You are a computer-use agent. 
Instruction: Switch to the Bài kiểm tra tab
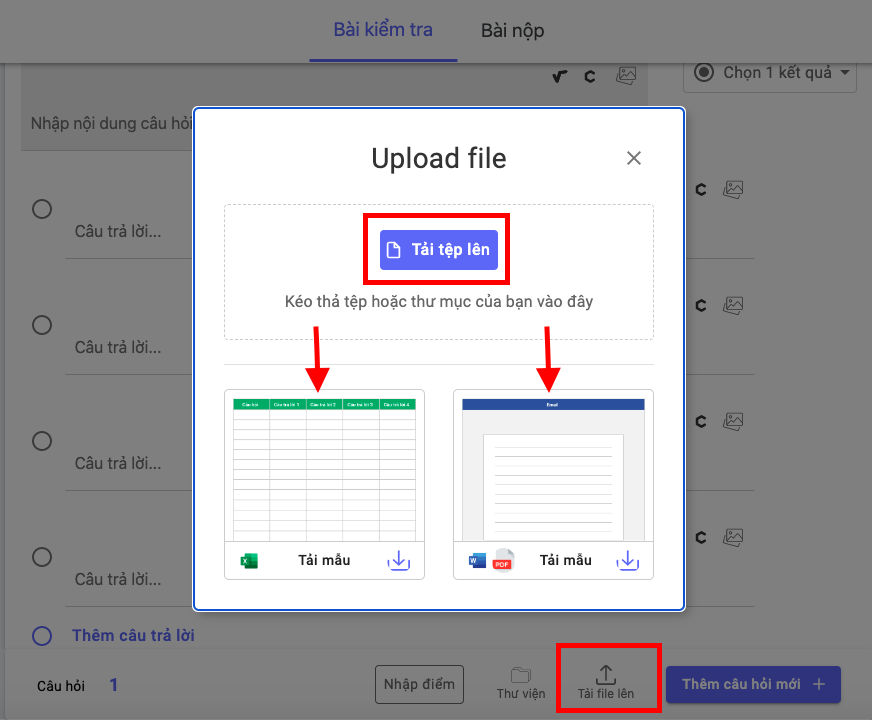tap(383, 30)
